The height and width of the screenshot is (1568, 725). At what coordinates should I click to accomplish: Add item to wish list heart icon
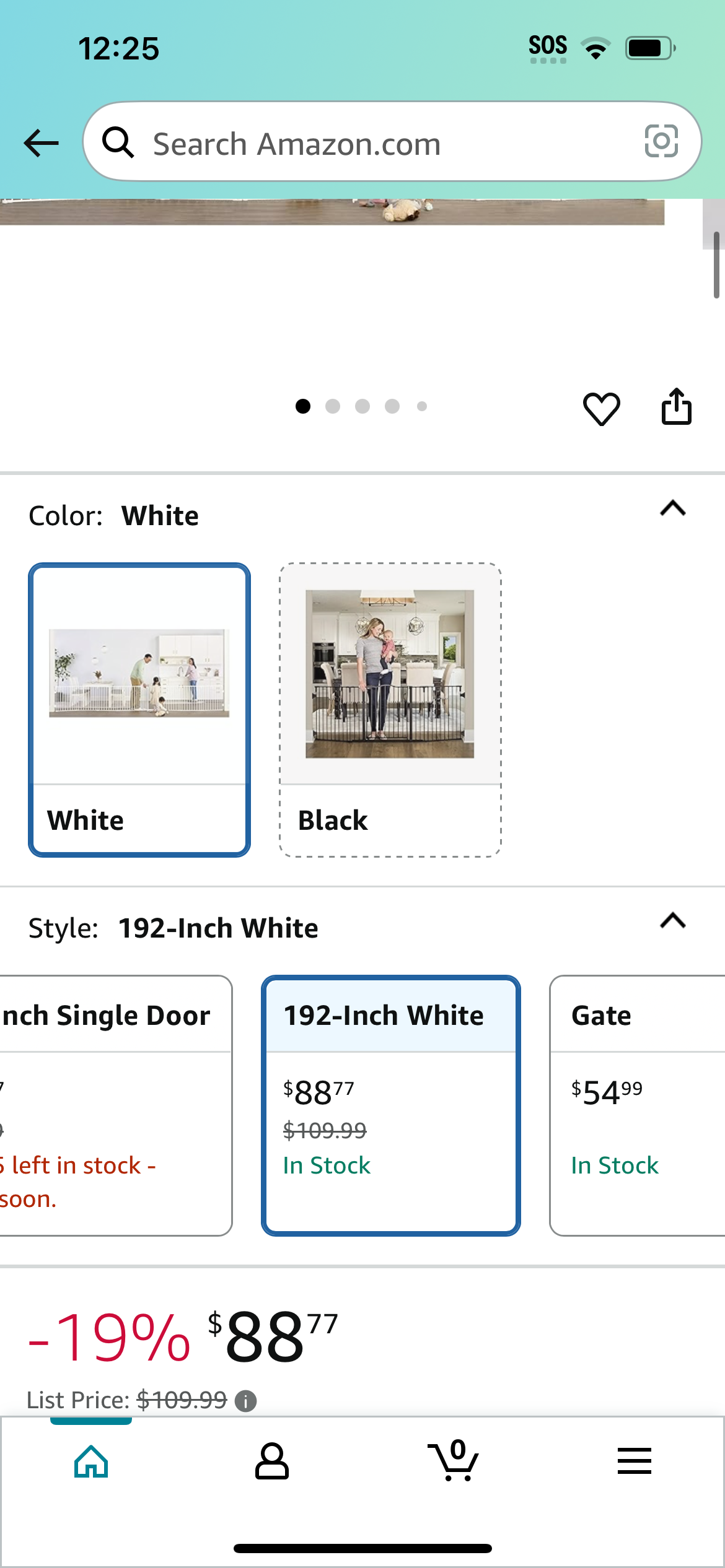click(x=601, y=409)
